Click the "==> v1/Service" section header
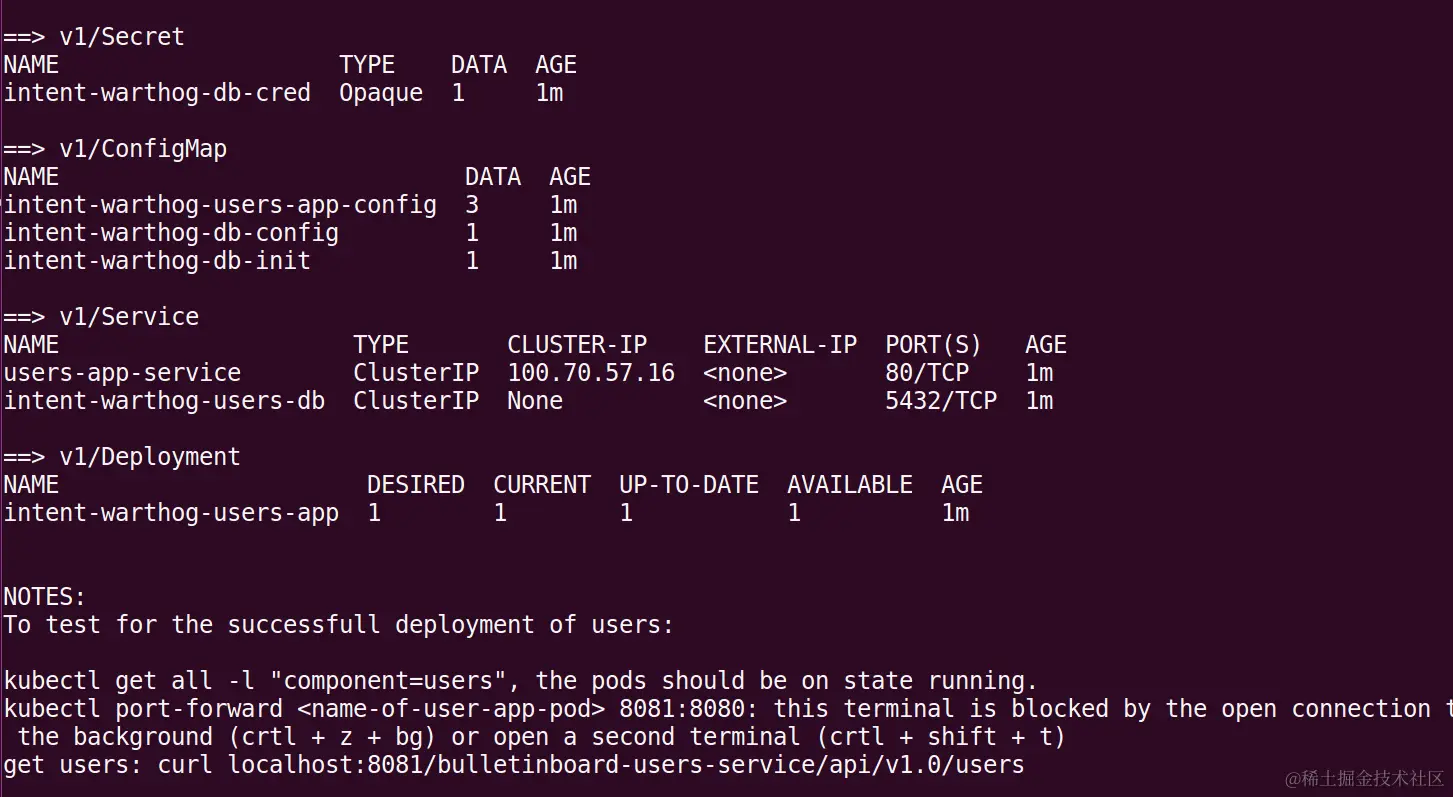Screen dimensions: 1453x797 pos(101,317)
